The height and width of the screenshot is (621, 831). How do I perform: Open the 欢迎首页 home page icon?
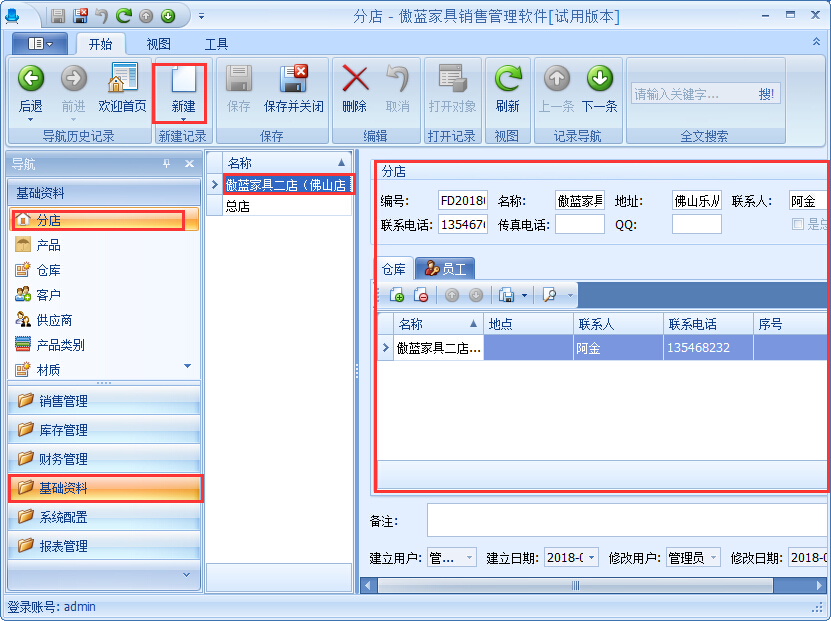[x=122, y=79]
